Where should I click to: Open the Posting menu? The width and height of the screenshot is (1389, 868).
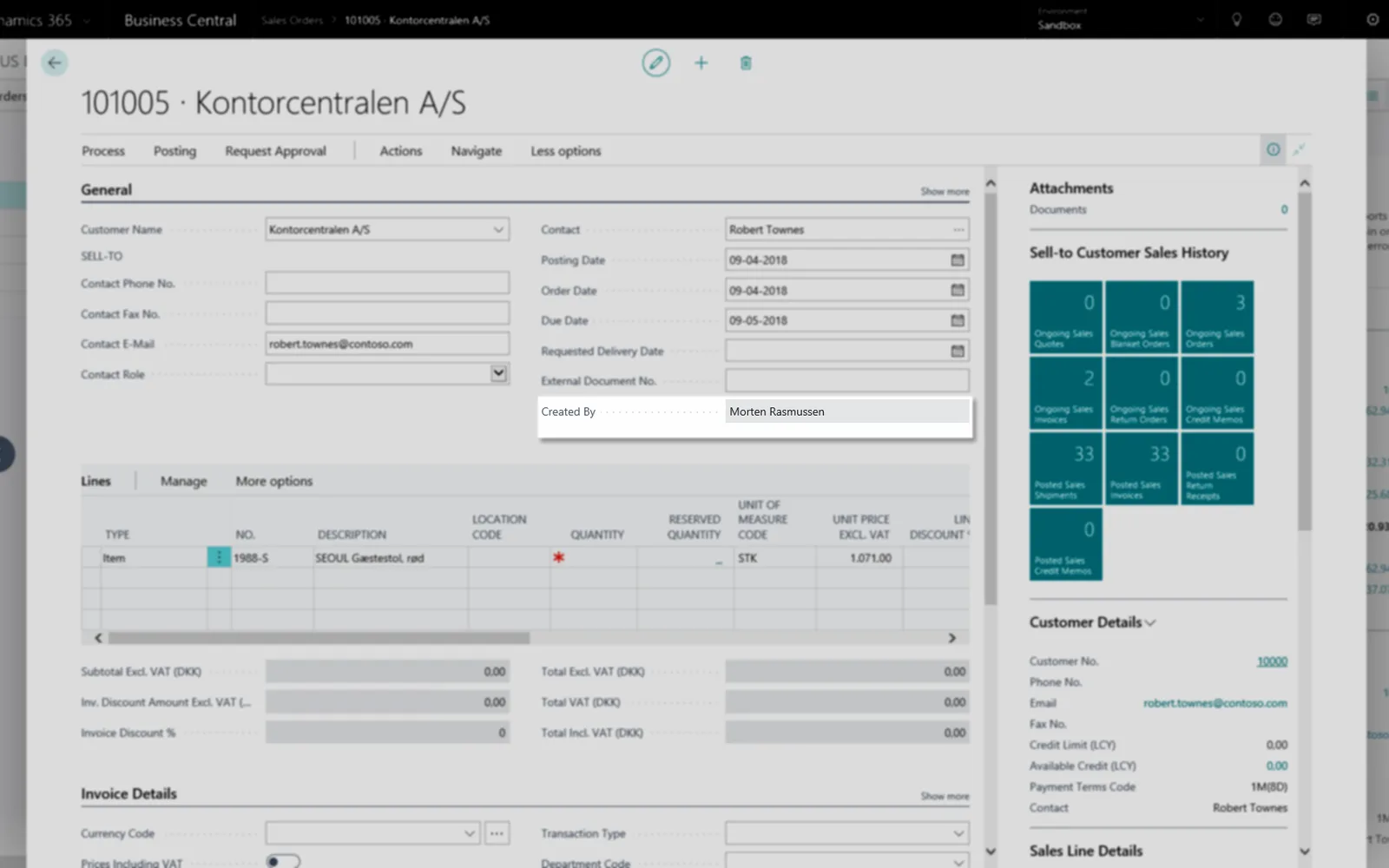point(174,151)
